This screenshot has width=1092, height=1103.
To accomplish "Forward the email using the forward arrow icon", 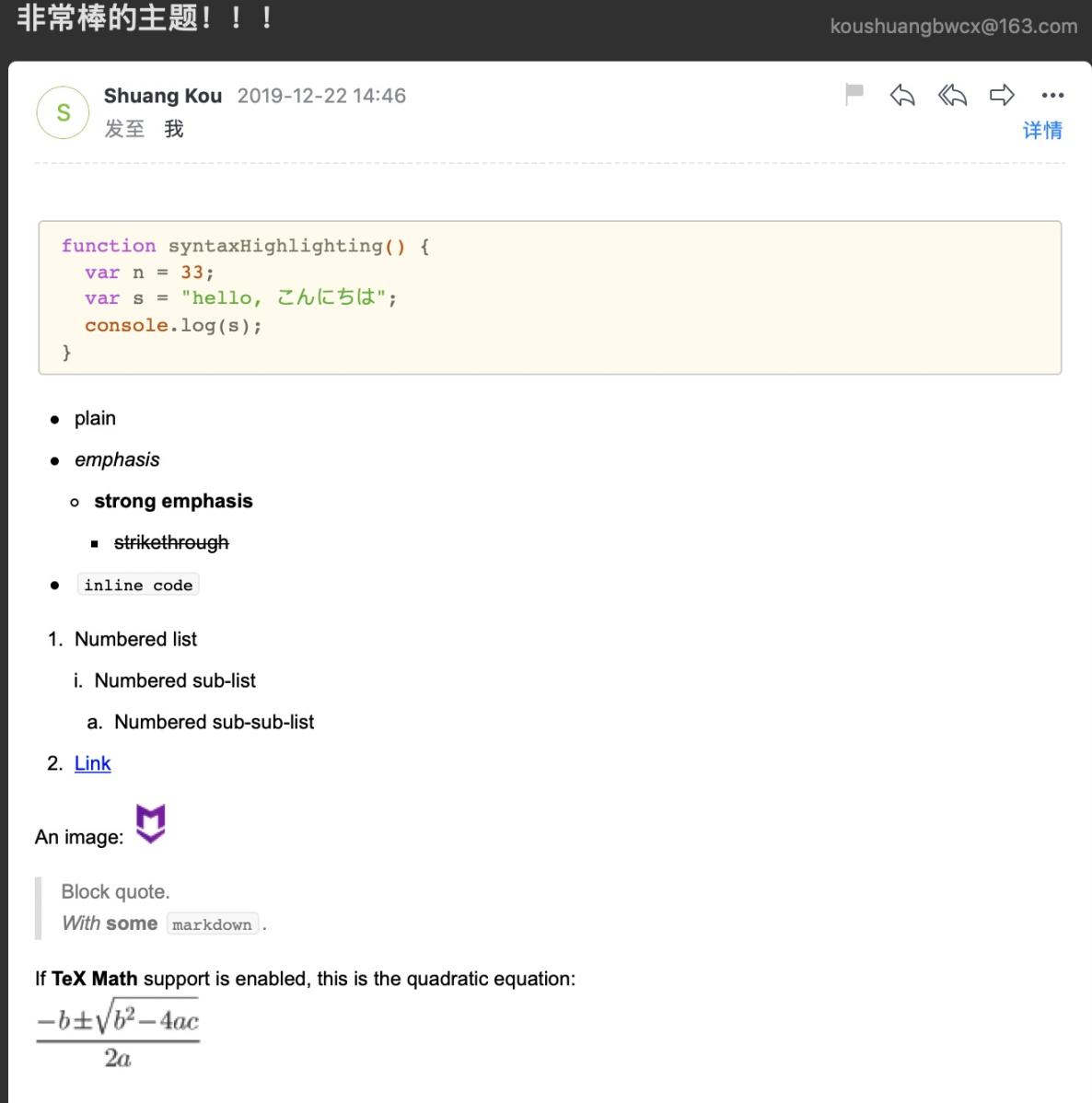I will (1002, 94).
